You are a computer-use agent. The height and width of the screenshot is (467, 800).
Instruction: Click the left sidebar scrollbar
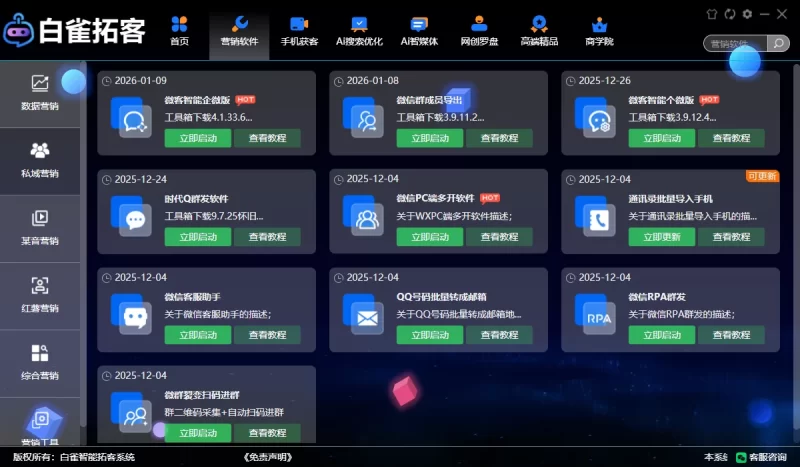(x=83, y=245)
